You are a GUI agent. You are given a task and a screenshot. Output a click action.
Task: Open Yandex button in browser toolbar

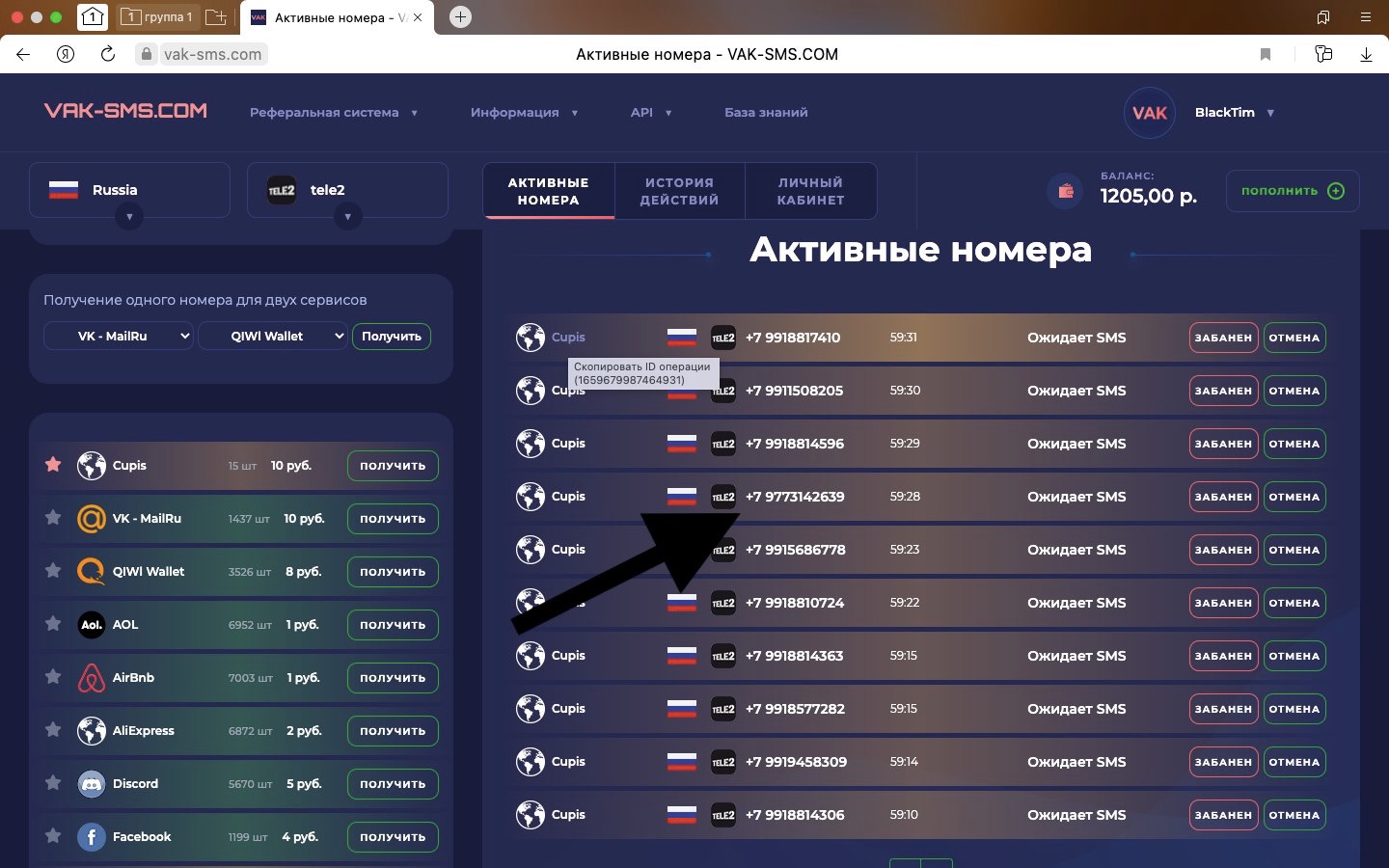tap(66, 54)
